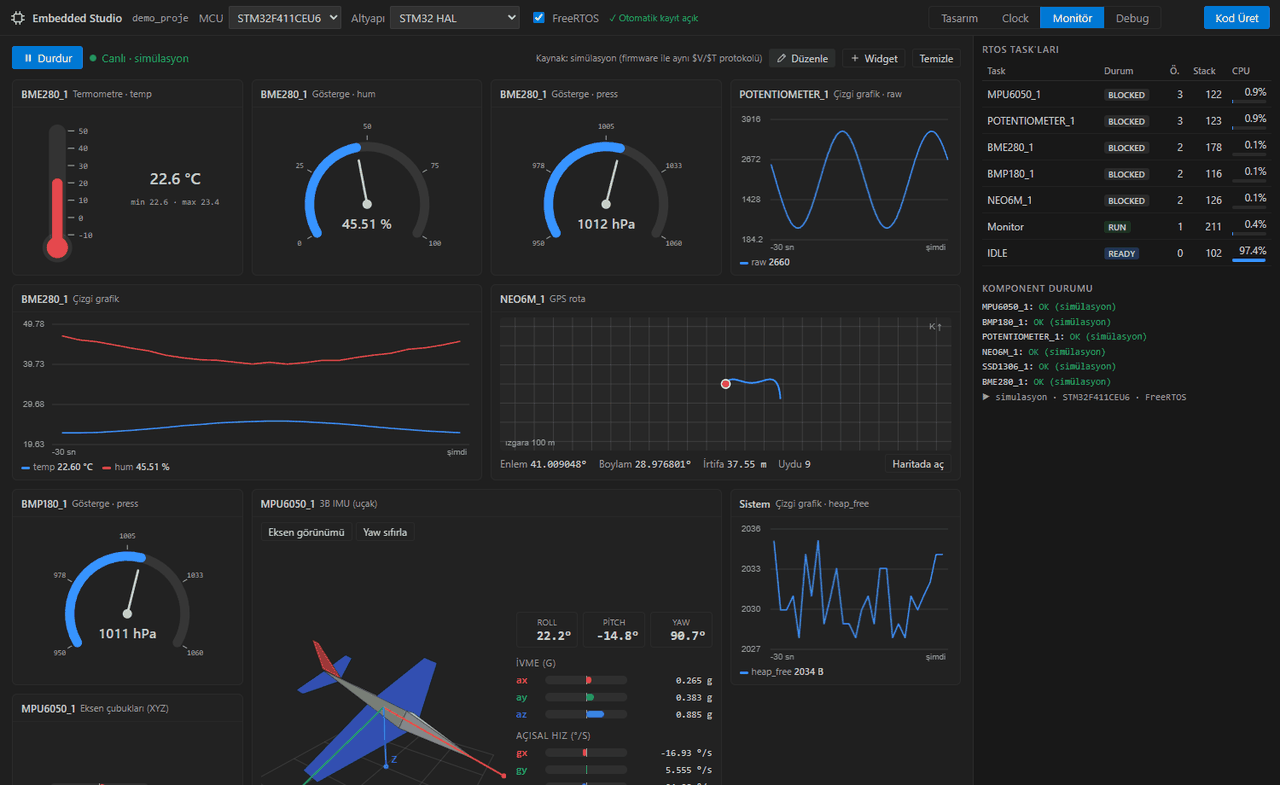1280x785 pixels.
Task: Click the CPU column header
Action: (x=1241, y=71)
